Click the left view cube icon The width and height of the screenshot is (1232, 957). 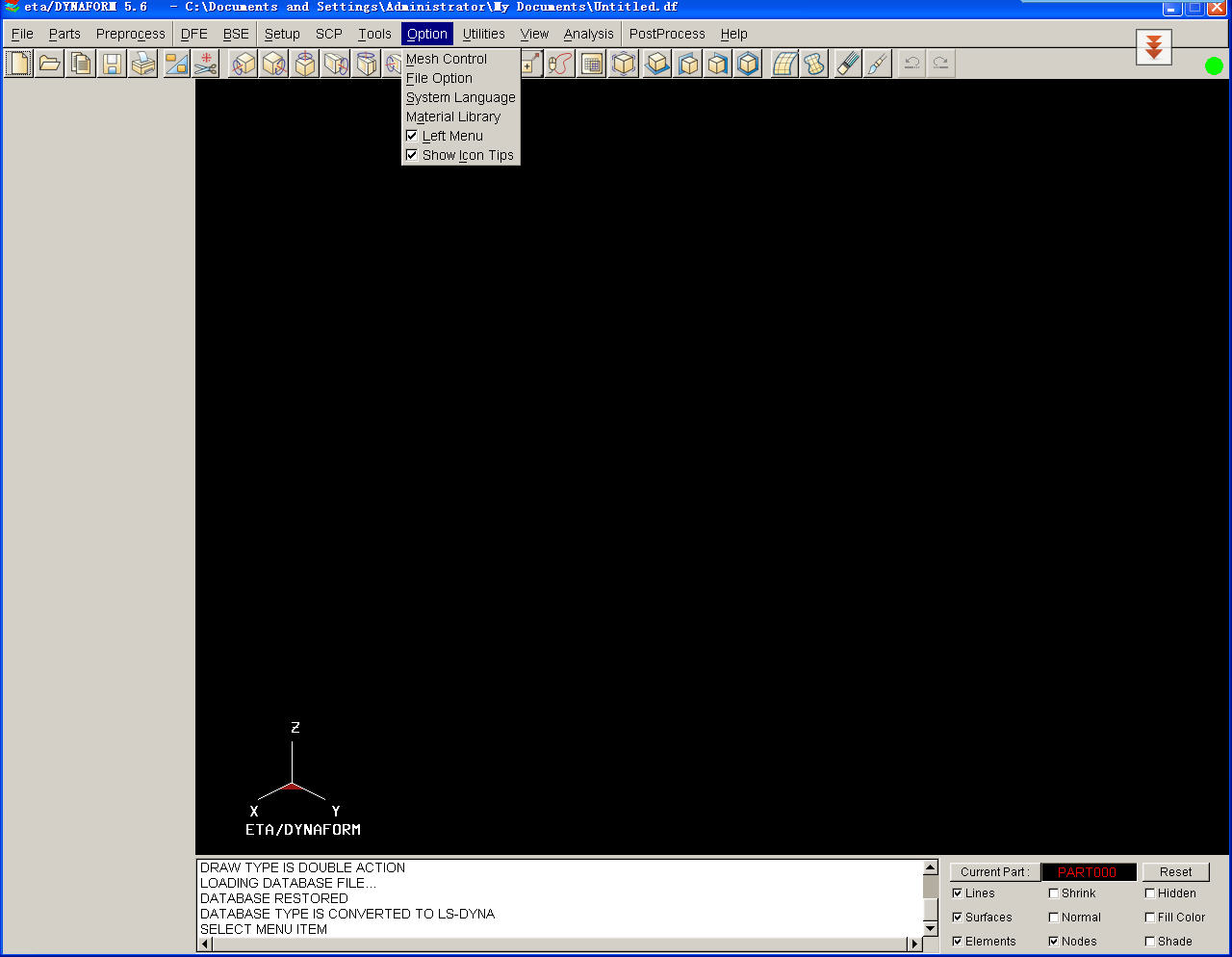click(688, 65)
